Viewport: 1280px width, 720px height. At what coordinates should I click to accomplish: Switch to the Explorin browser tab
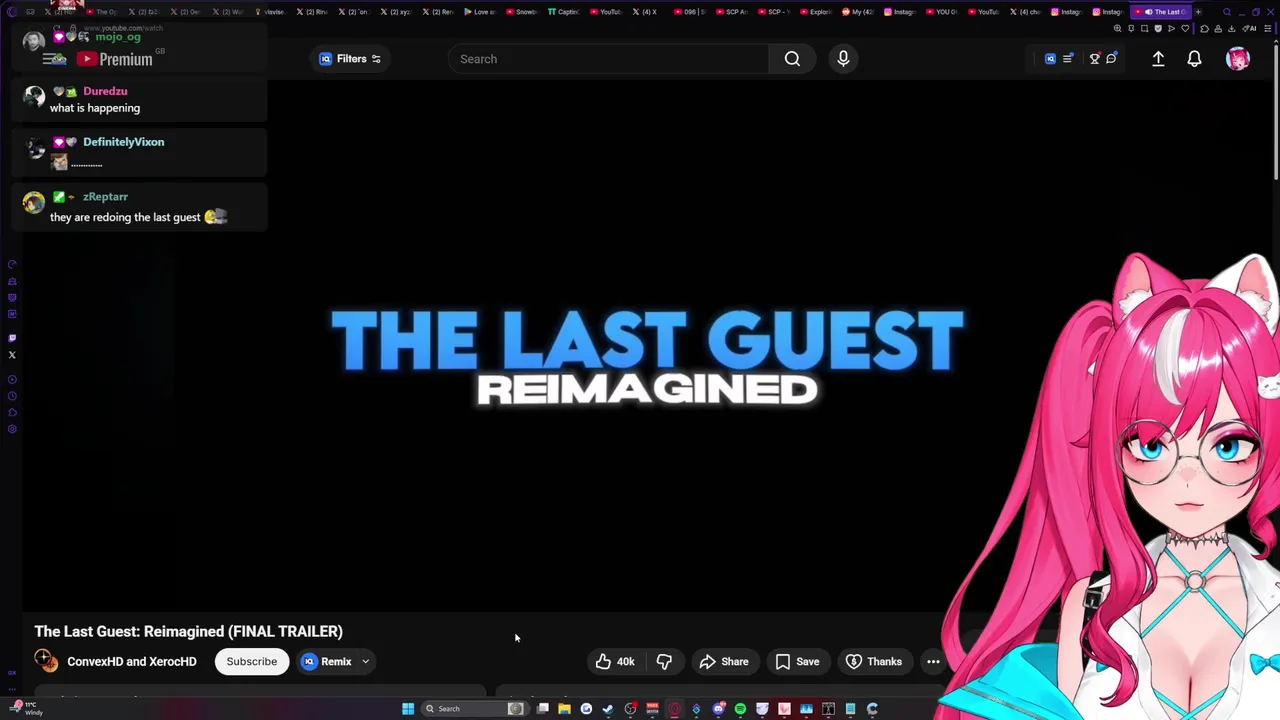(816, 12)
